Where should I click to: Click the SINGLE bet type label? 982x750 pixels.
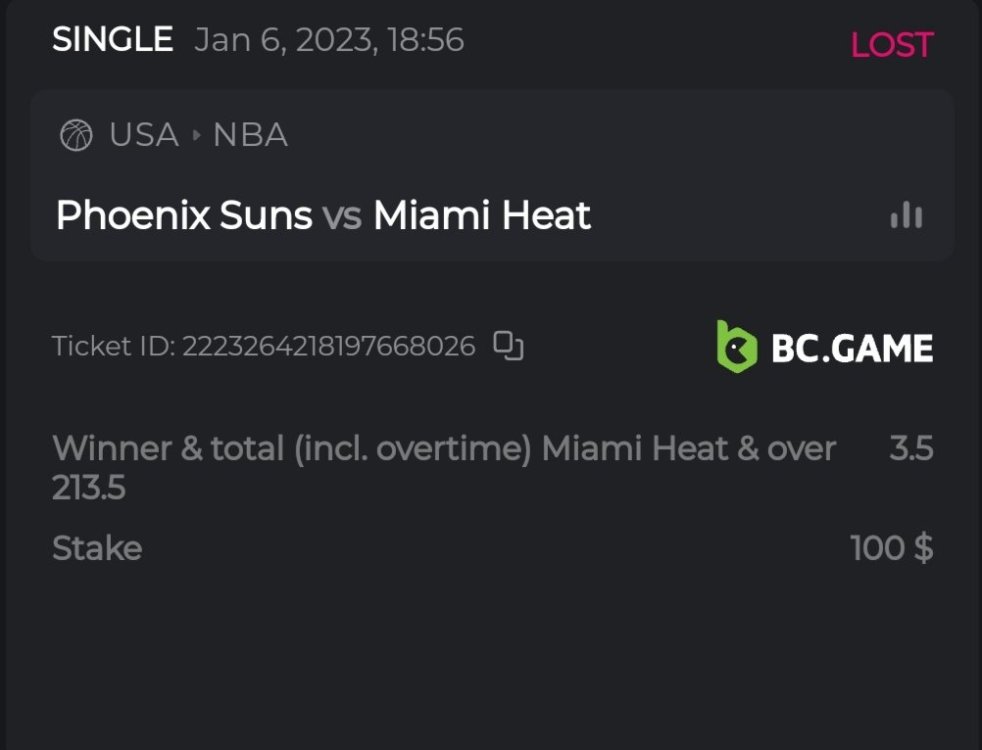112,40
